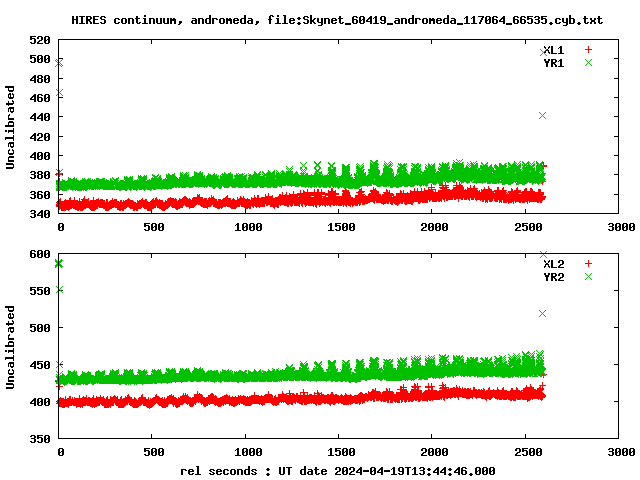
Task: Click the YR2 legend label
Action: pos(554,277)
